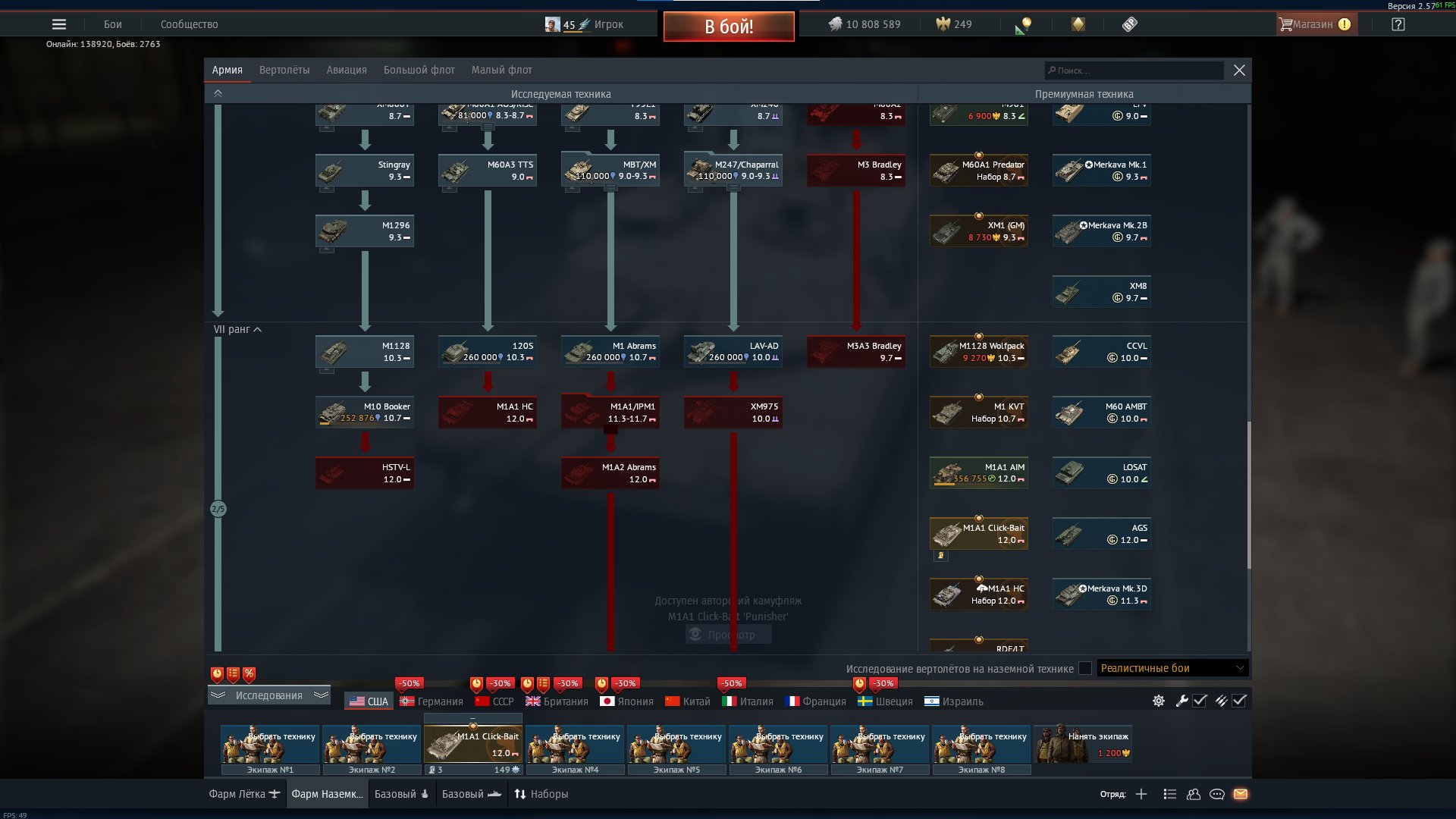Collapse the tree with the top-left arrow
This screenshot has width=1456, height=819.
[x=218, y=93]
